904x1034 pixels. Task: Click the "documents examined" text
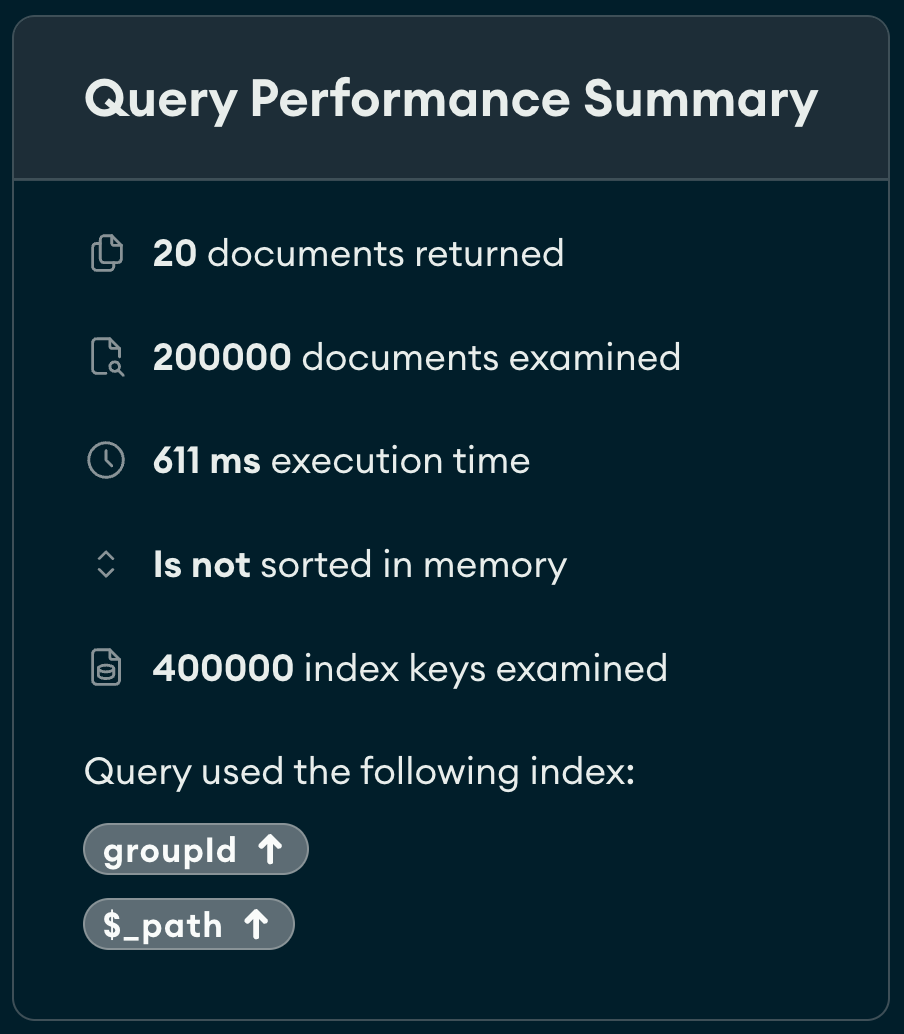coord(491,357)
